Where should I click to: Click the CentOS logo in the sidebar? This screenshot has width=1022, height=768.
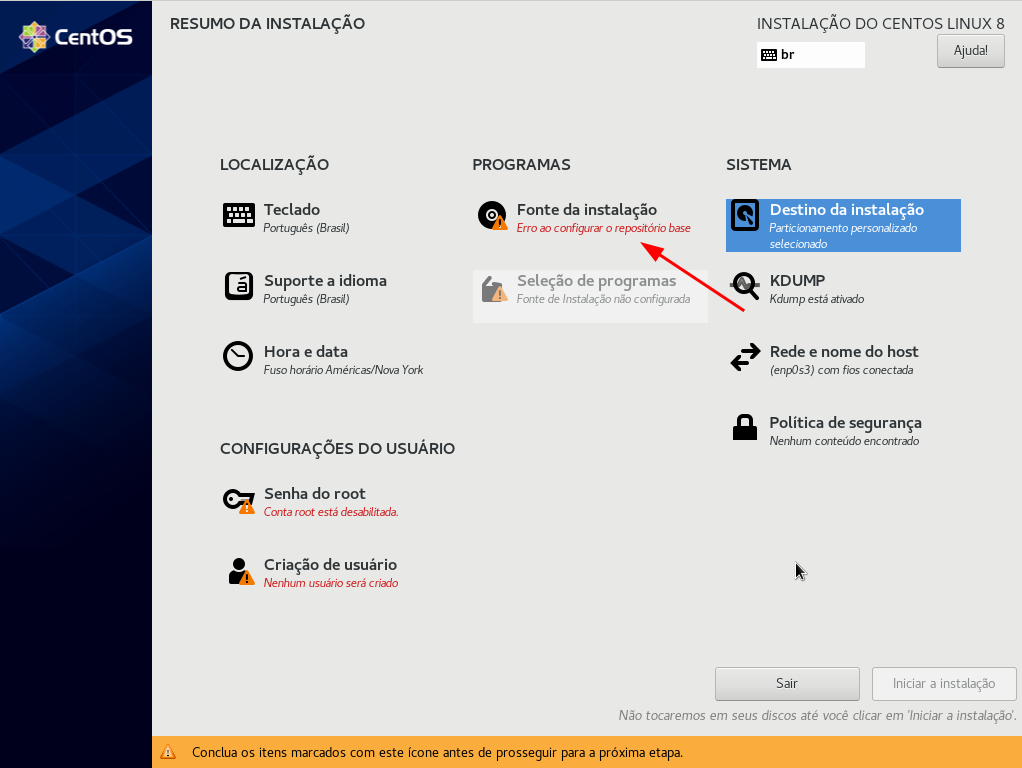(76, 37)
